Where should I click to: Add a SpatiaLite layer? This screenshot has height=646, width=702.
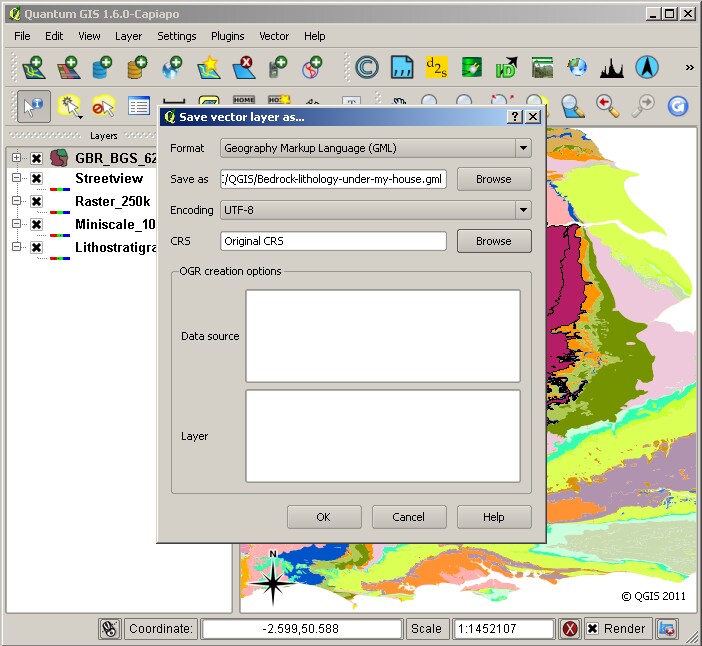(x=137, y=68)
